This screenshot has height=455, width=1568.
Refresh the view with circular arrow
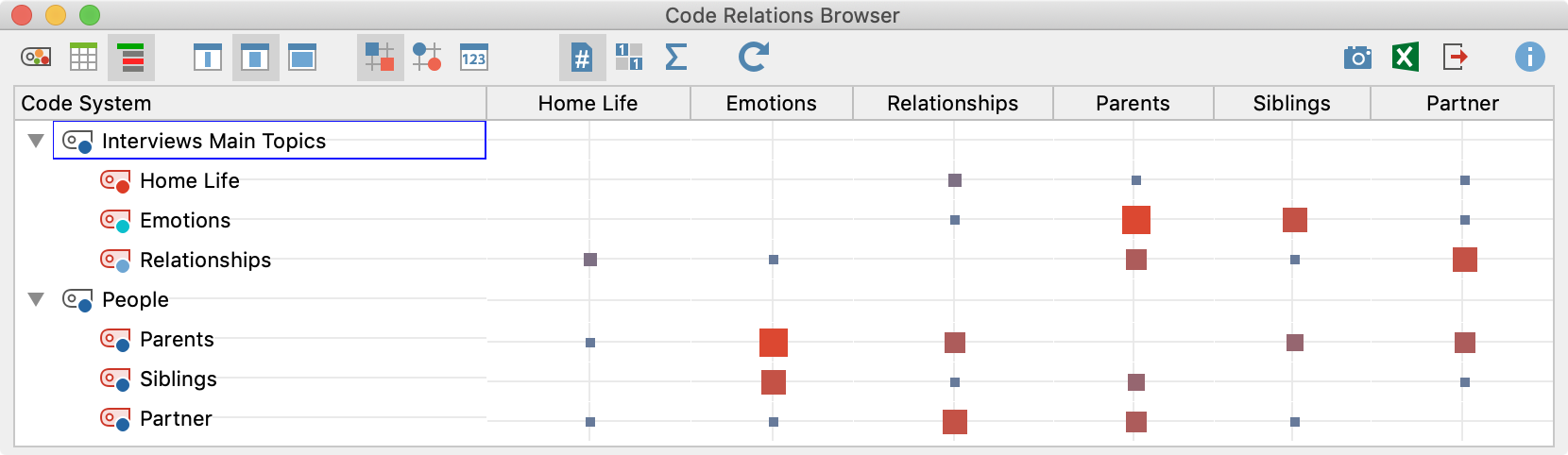coord(753,58)
